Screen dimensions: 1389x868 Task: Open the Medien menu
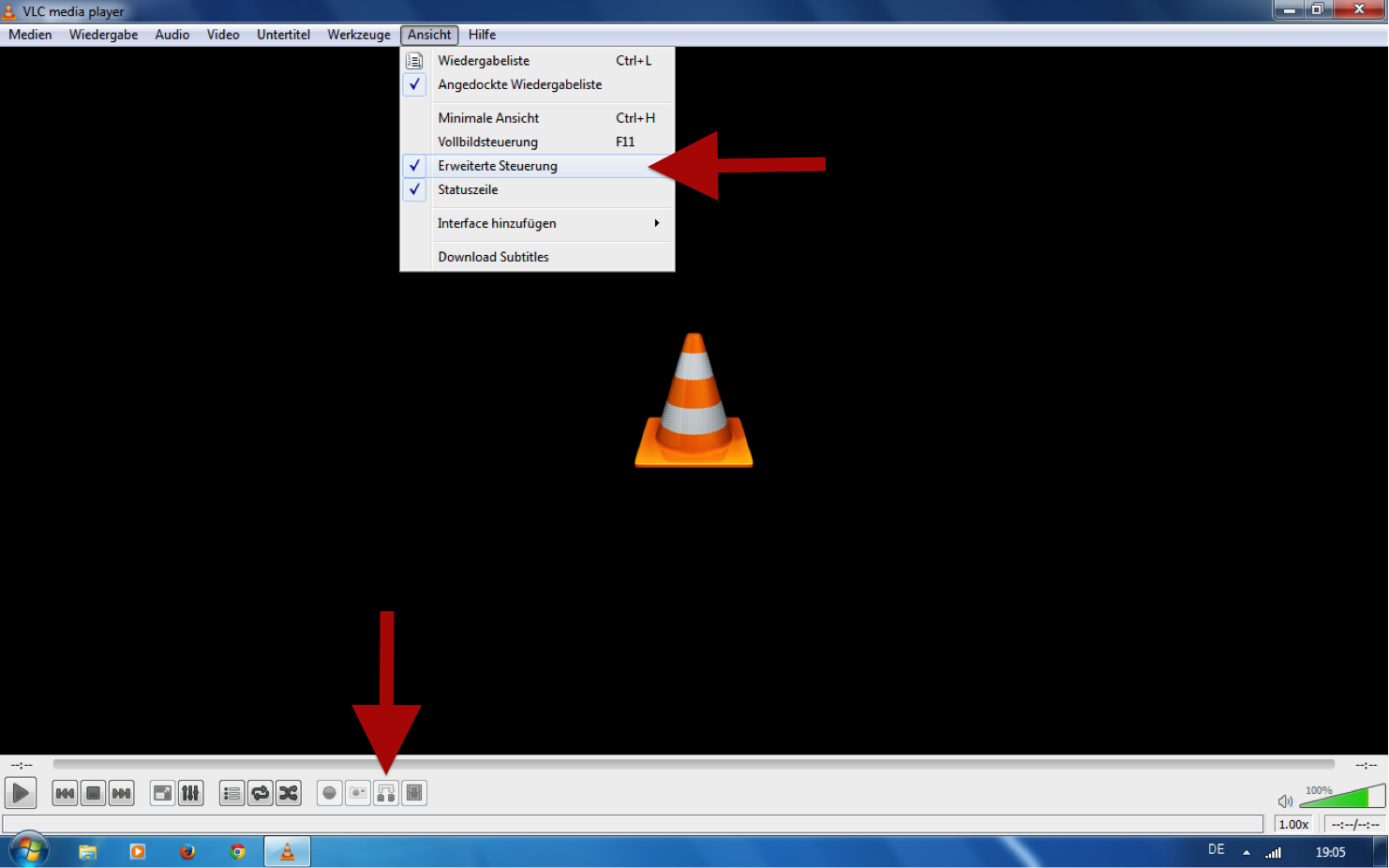click(30, 35)
